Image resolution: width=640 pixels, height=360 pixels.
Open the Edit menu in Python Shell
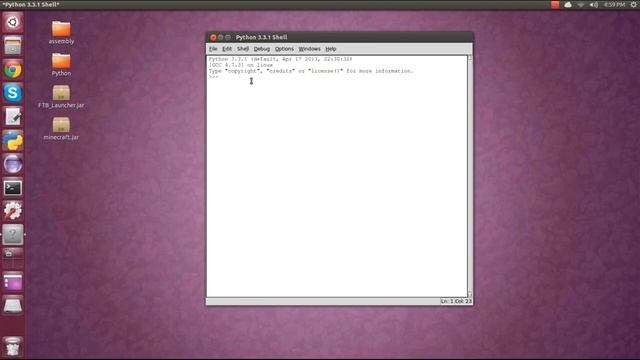point(227,49)
